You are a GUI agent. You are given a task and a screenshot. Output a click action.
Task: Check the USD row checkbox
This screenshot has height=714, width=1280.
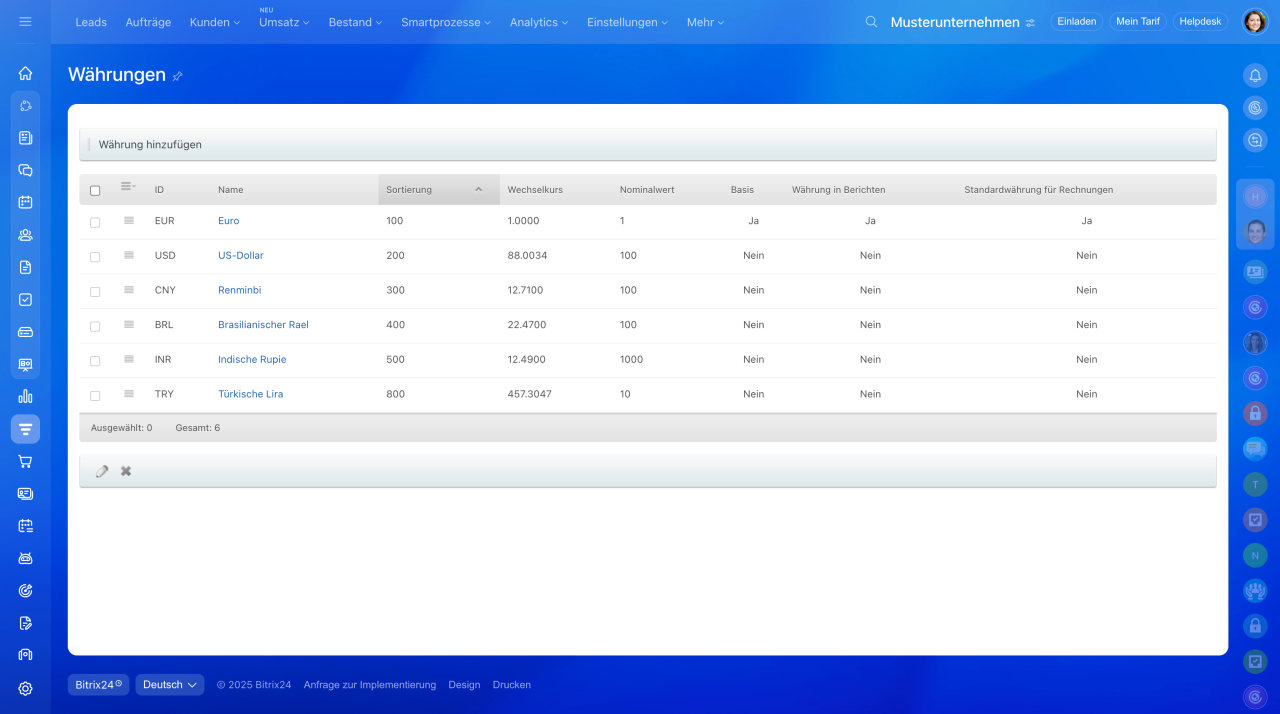click(95, 257)
